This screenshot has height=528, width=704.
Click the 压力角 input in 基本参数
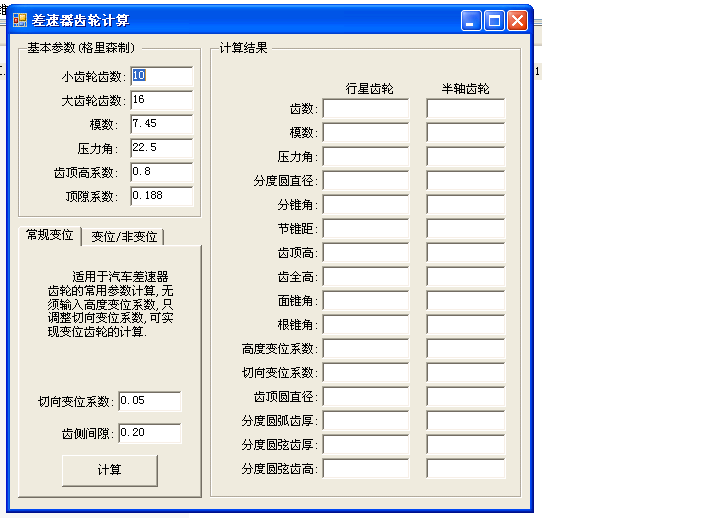pyautogui.click(x=162, y=148)
